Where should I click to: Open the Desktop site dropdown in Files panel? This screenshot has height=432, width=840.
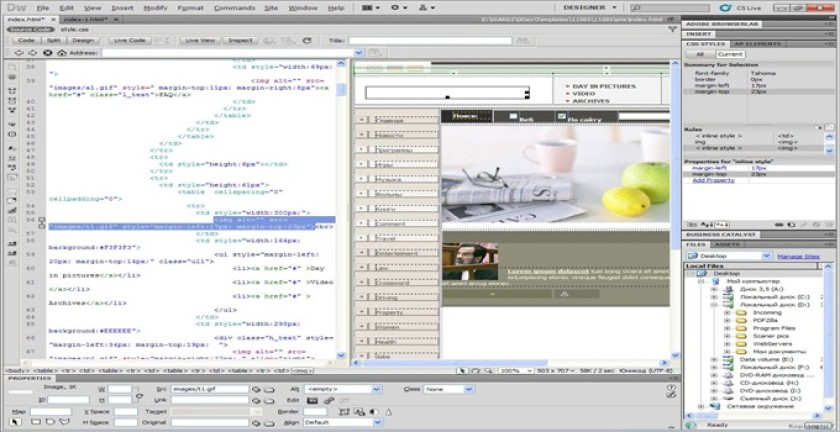coord(766,256)
